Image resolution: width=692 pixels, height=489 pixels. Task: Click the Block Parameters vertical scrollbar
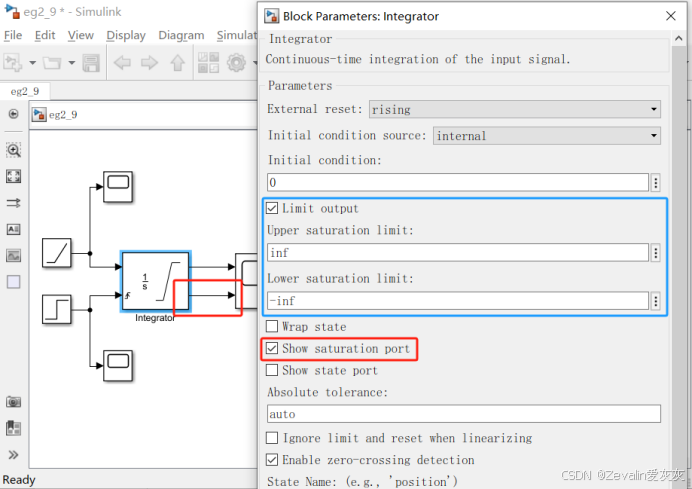pyautogui.click(x=679, y=267)
